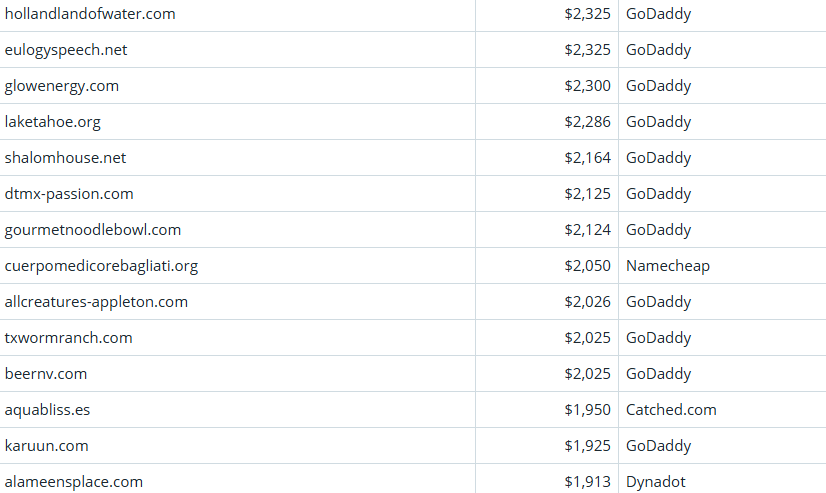Select the $1,913 price value
Image resolution: width=826 pixels, height=493 pixels.
pyautogui.click(x=587, y=482)
